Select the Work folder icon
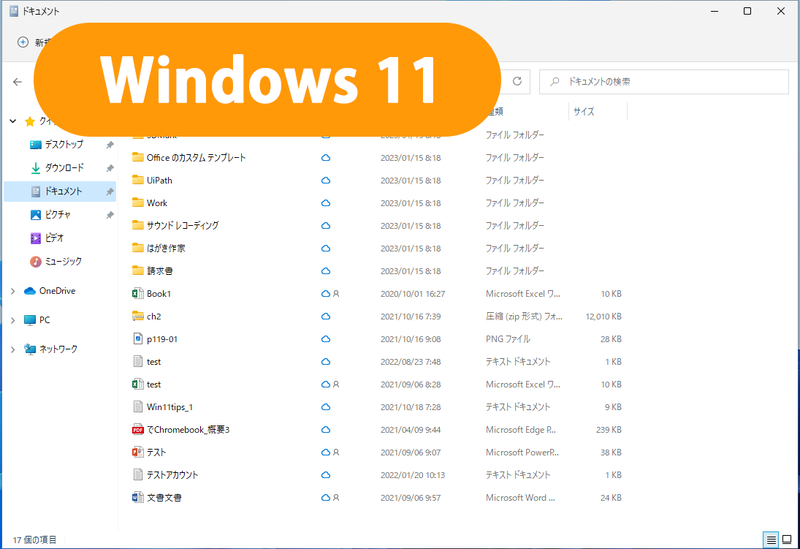Image resolution: width=800 pixels, height=549 pixels. pos(138,203)
